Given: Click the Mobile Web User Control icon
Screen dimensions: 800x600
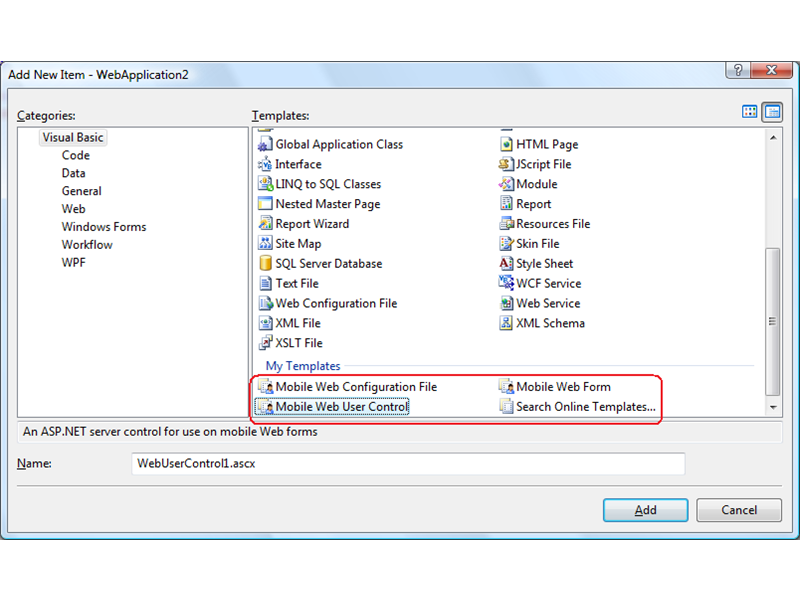Looking at the screenshot, I should pos(265,407).
